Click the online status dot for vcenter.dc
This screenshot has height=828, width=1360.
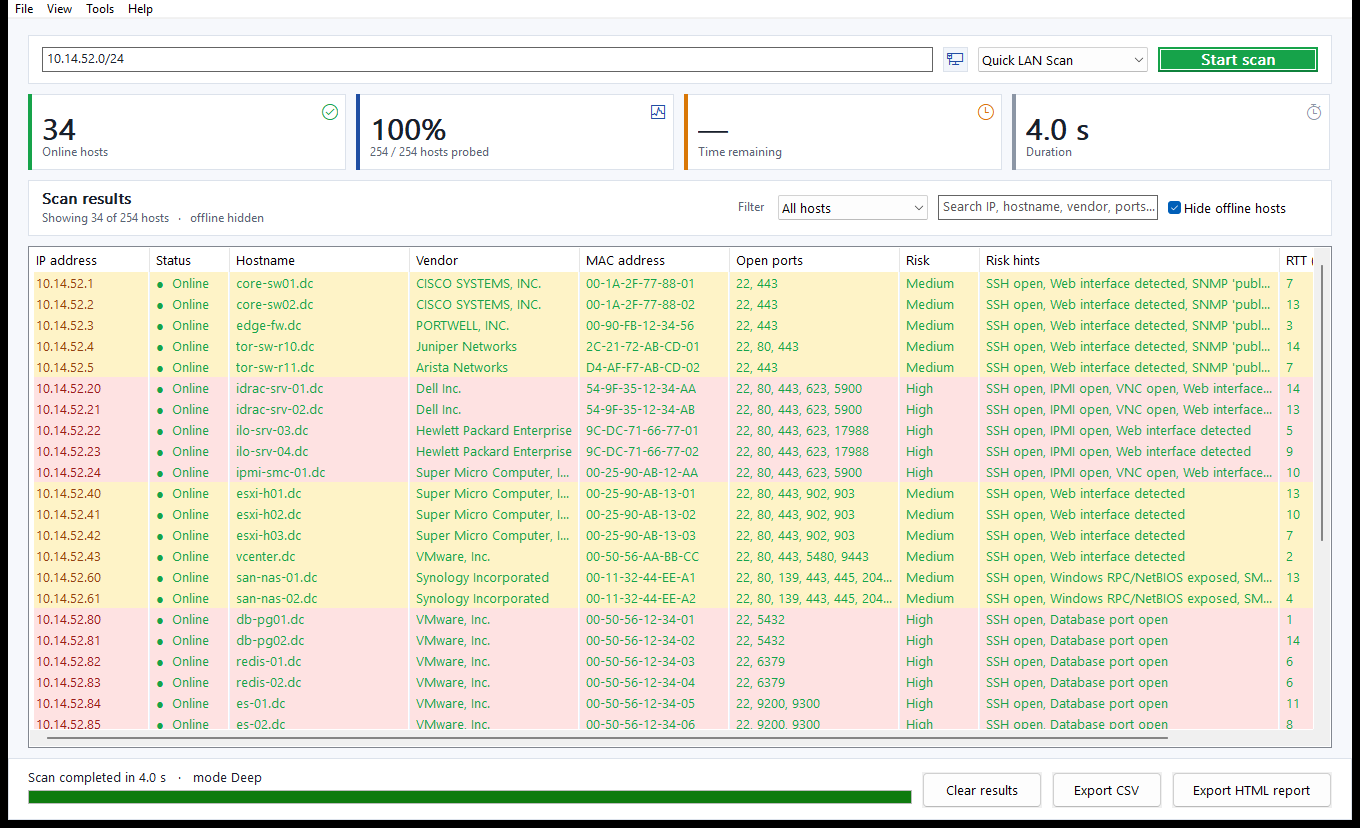(160, 557)
